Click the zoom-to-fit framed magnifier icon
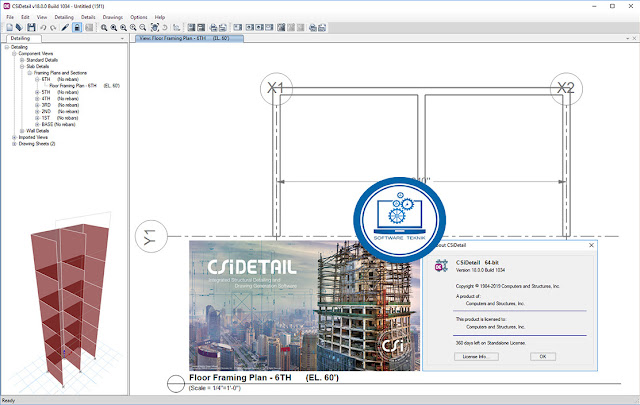Viewport: 640px width, 405px height. pos(155,28)
